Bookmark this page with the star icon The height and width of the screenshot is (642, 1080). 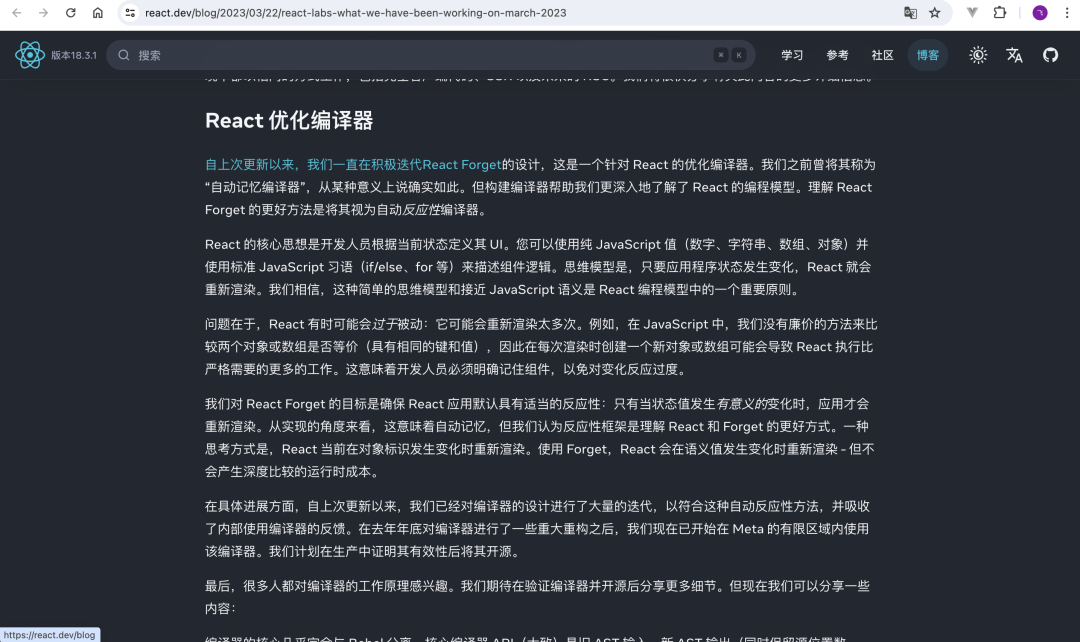pos(935,13)
